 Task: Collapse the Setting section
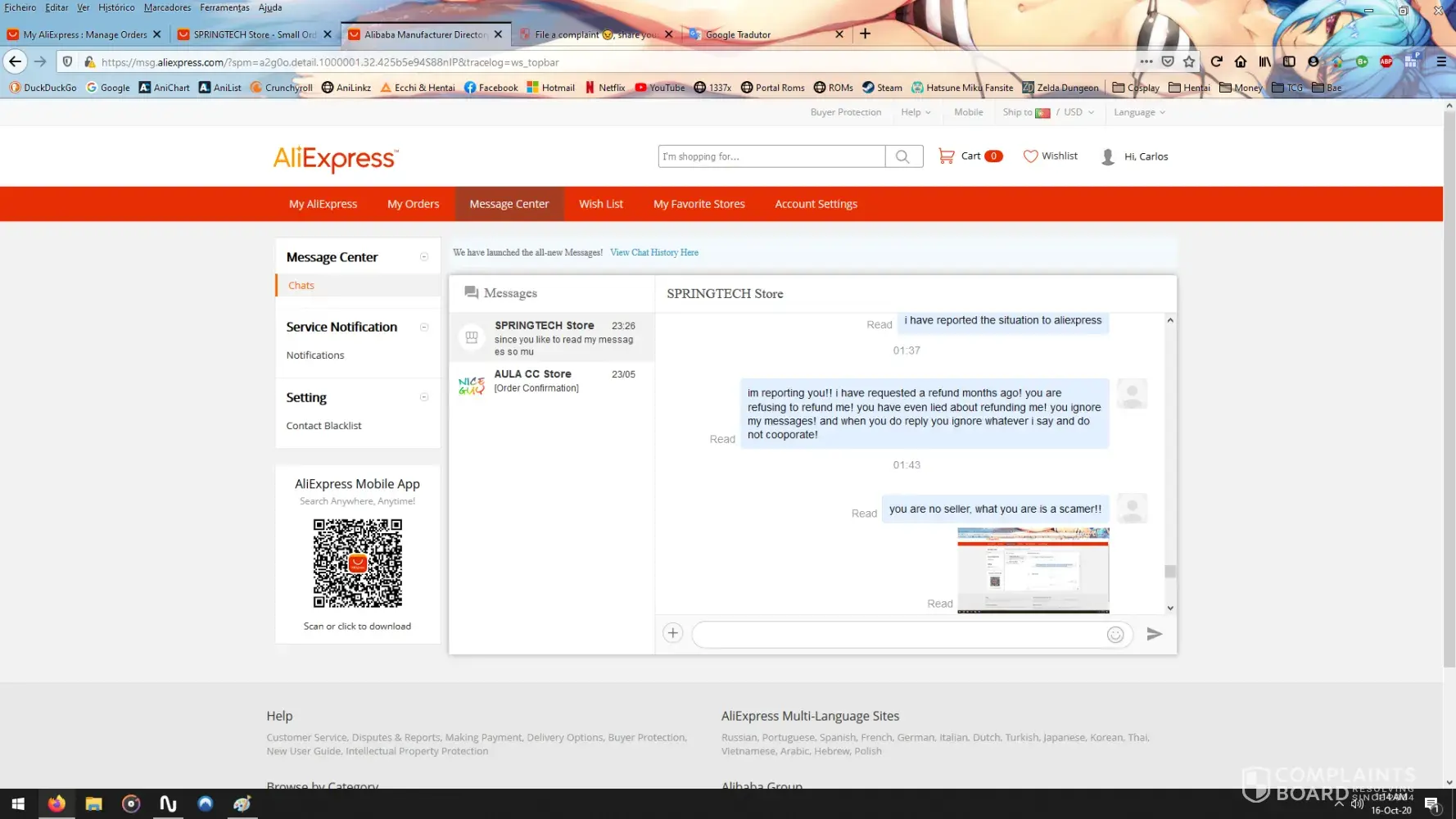tap(424, 397)
